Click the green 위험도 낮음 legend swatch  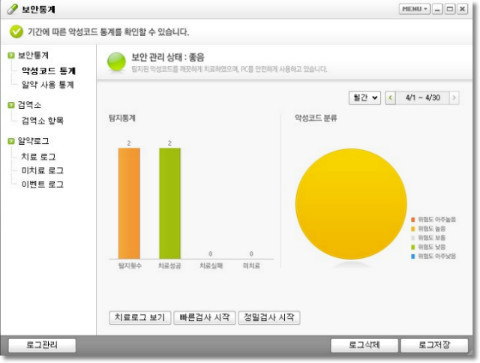tap(413, 247)
